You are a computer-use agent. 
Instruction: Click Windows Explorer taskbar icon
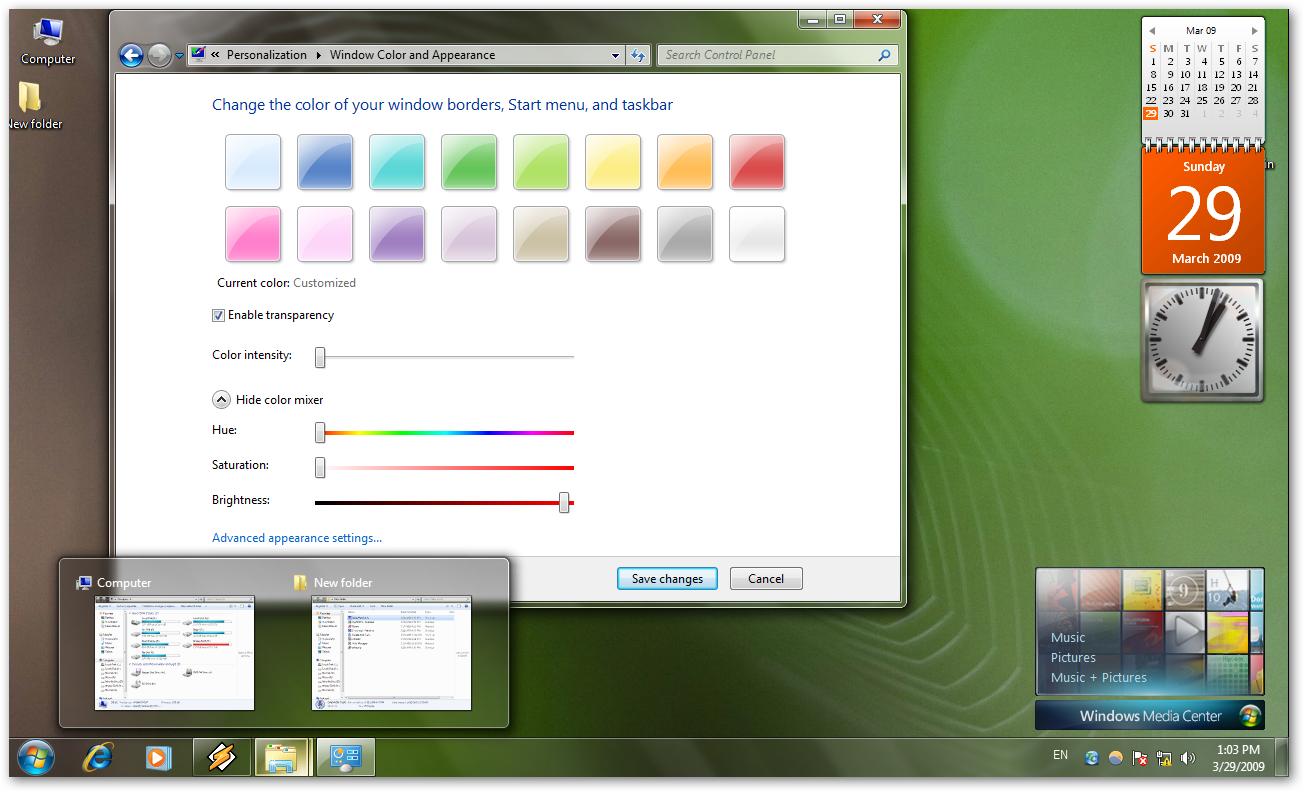tap(283, 758)
